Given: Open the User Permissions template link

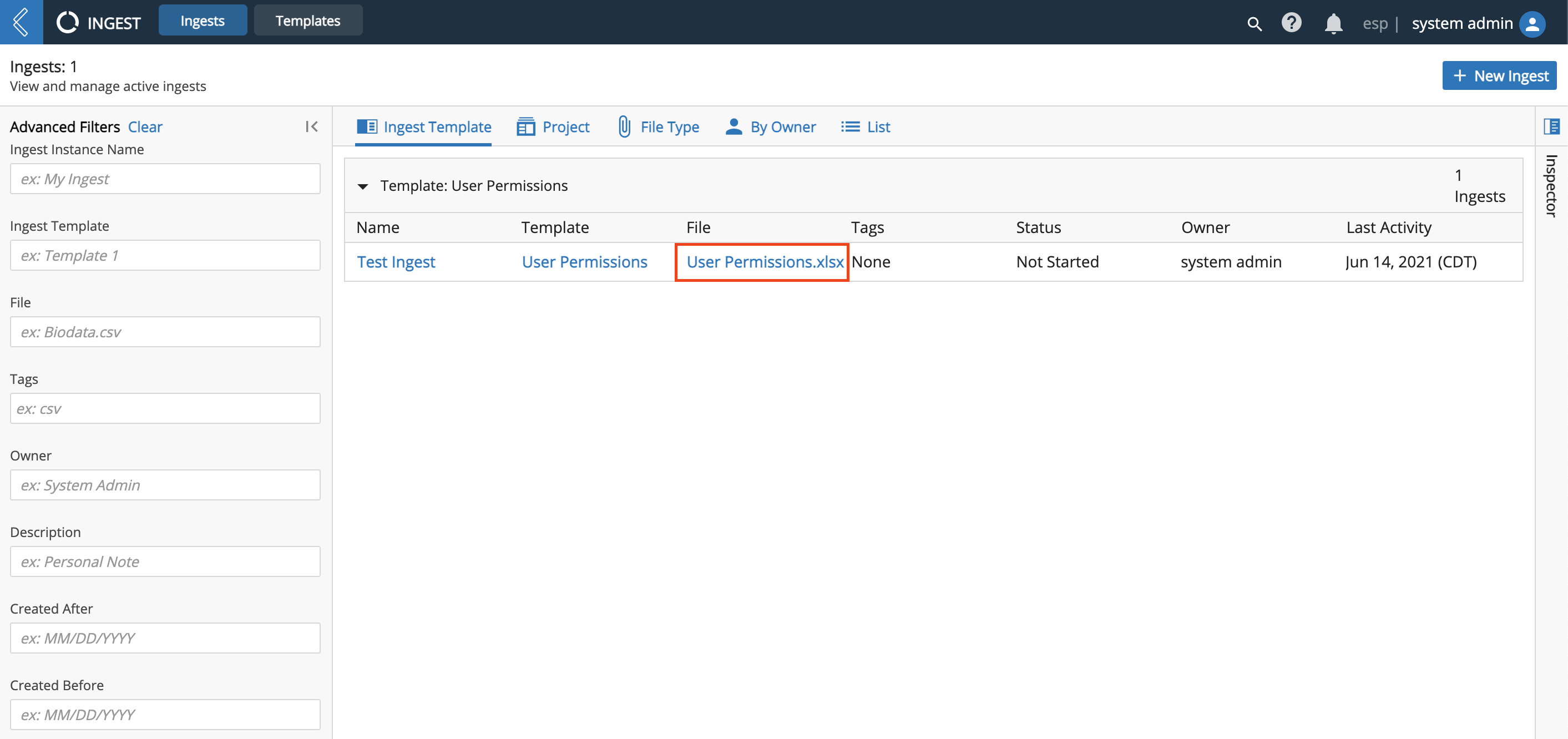Looking at the screenshot, I should pyautogui.click(x=584, y=262).
